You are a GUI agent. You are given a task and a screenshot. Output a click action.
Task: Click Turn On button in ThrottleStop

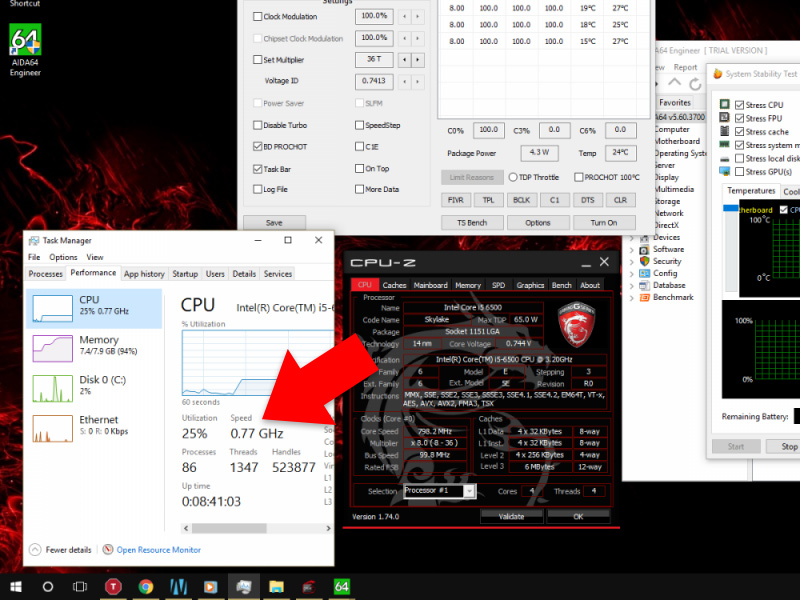604,223
